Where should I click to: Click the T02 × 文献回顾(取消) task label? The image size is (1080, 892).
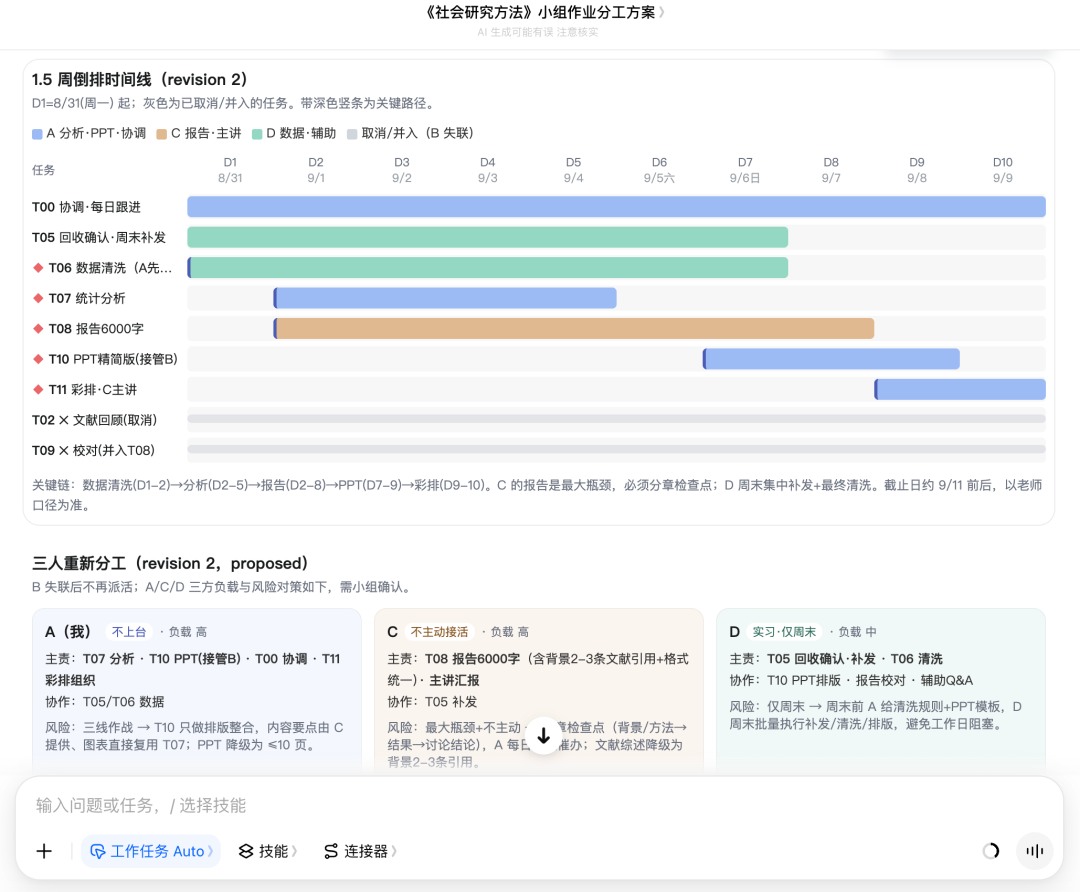pyautogui.click(x=94, y=420)
